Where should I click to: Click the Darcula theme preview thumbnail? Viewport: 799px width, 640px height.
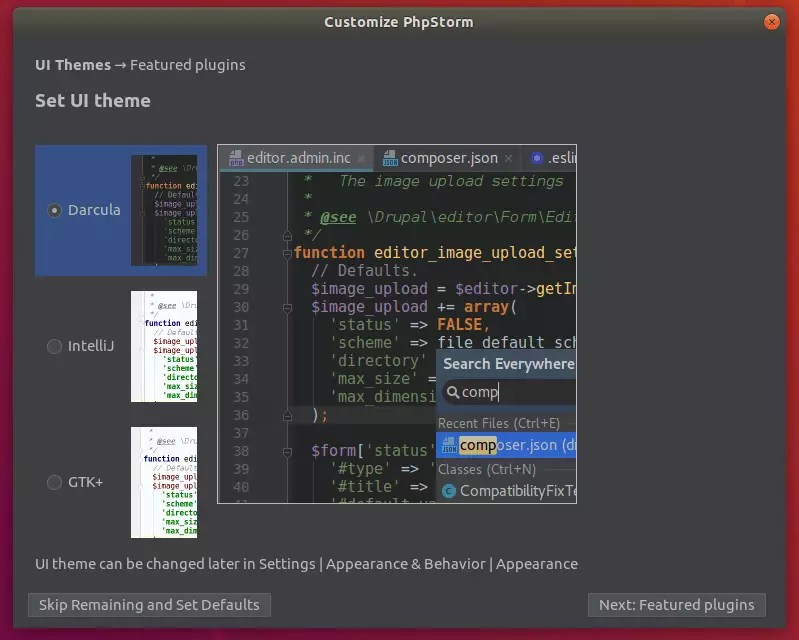click(x=164, y=210)
